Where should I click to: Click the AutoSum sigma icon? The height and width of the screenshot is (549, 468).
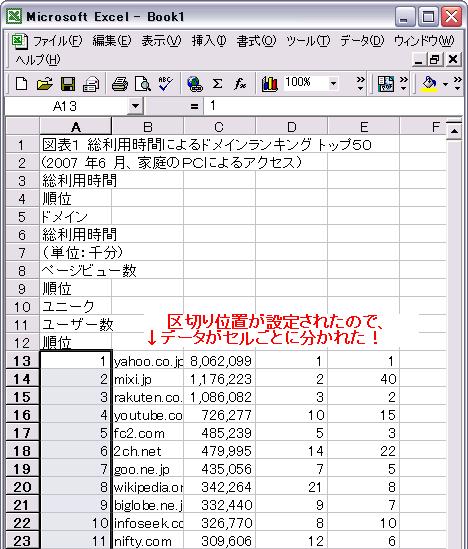[x=217, y=84]
